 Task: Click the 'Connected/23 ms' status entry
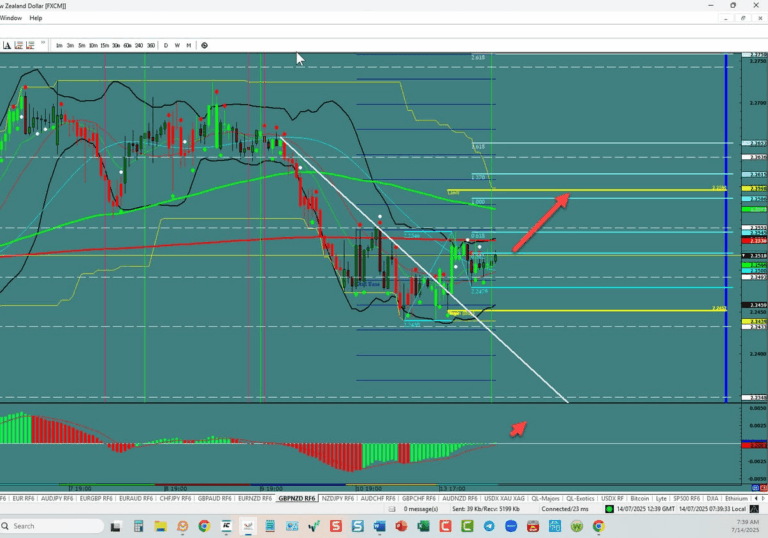565,509
